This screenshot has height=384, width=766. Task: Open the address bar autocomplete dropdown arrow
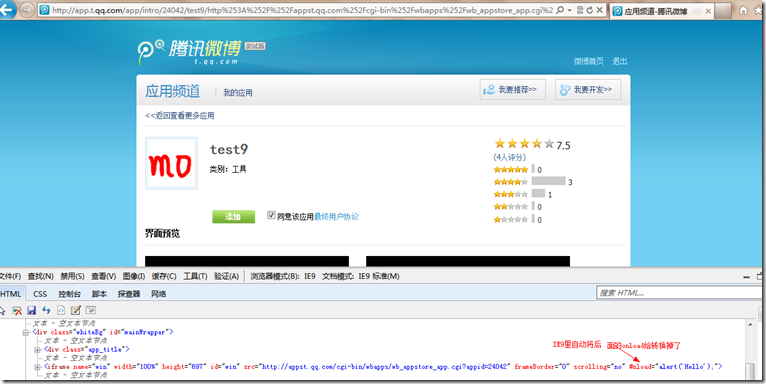pos(569,10)
